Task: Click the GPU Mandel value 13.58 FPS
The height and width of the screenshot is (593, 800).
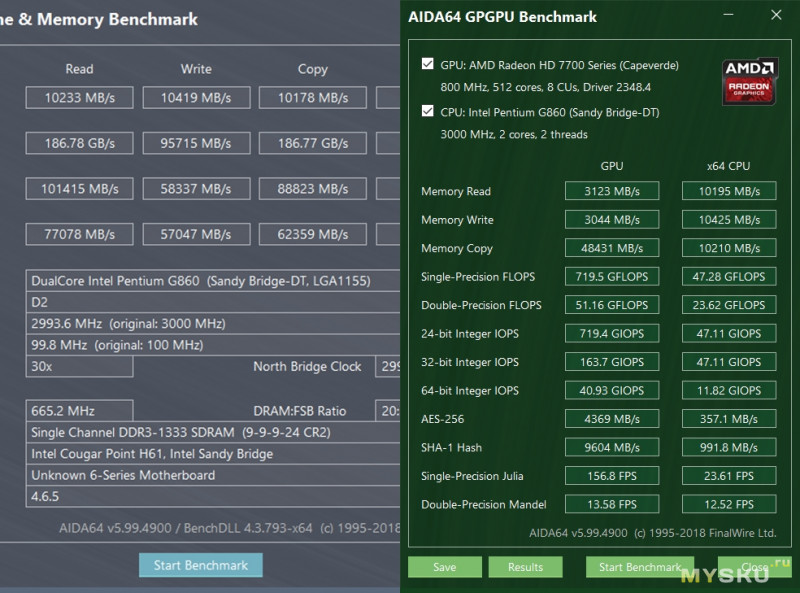Action: click(x=612, y=504)
